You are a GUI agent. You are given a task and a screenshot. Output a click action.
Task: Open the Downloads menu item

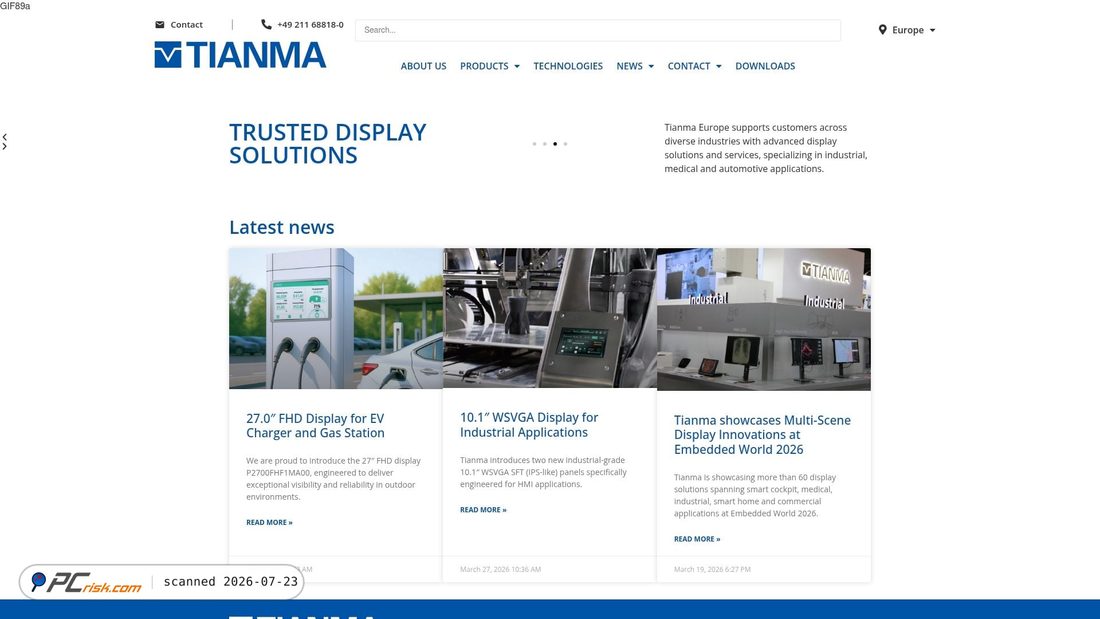click(x=765, y=66)
